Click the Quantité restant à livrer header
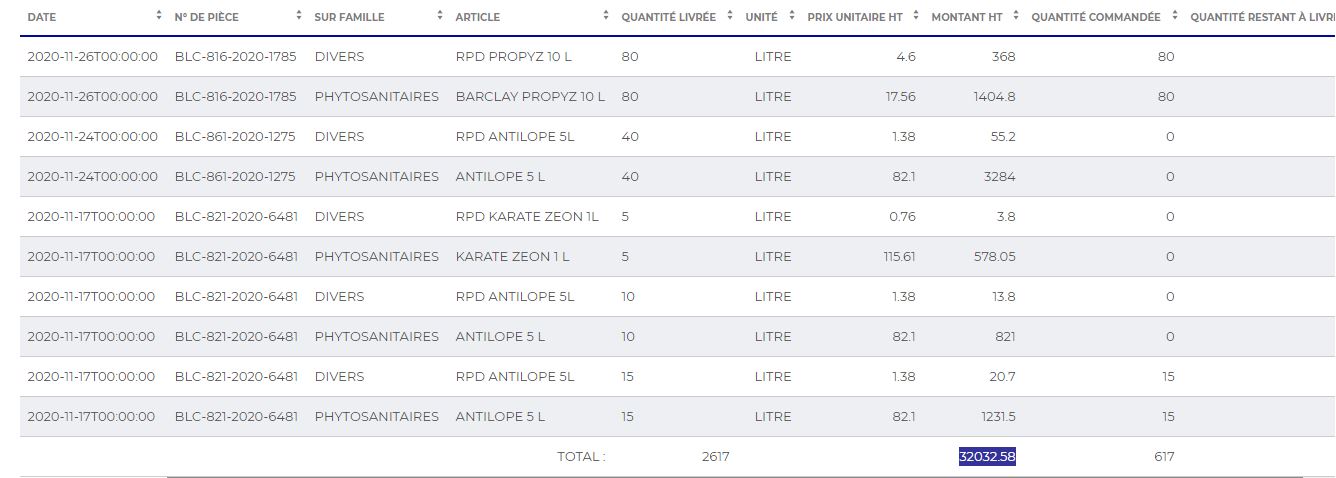1336x478 pixels. 1262,17
